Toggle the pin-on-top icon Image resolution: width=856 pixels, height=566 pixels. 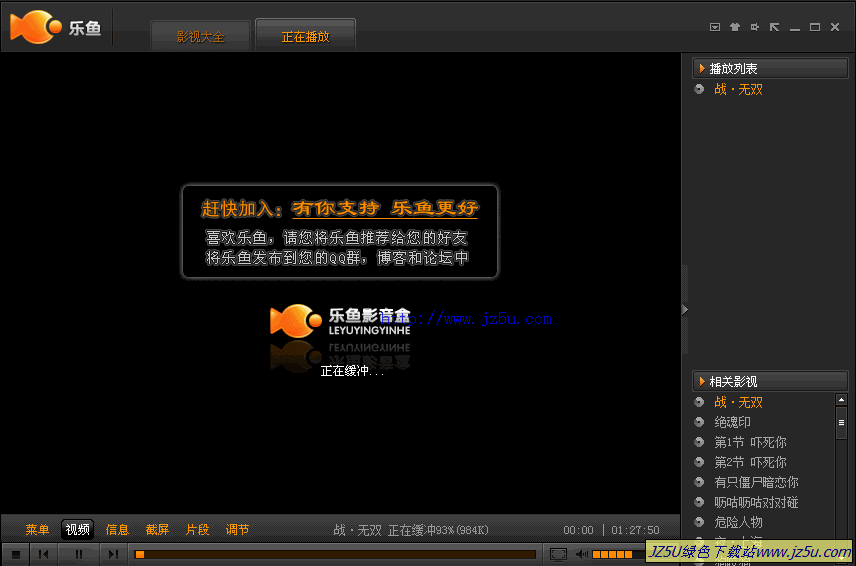tap(754, 27)
